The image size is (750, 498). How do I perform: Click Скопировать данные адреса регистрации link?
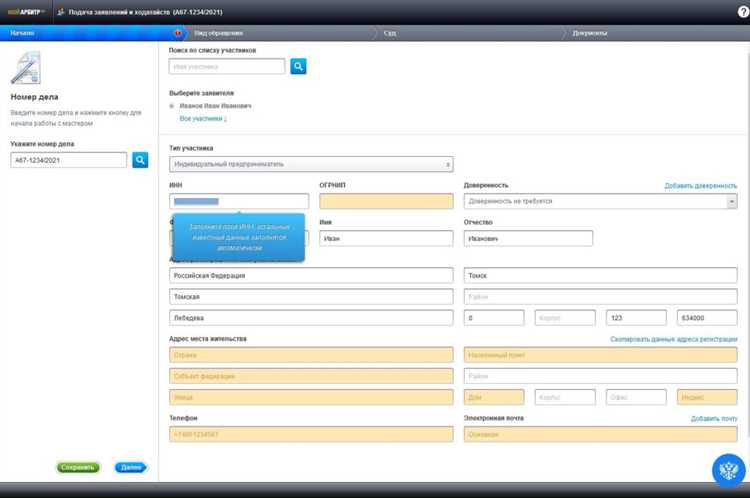click(x=673, y=339)
